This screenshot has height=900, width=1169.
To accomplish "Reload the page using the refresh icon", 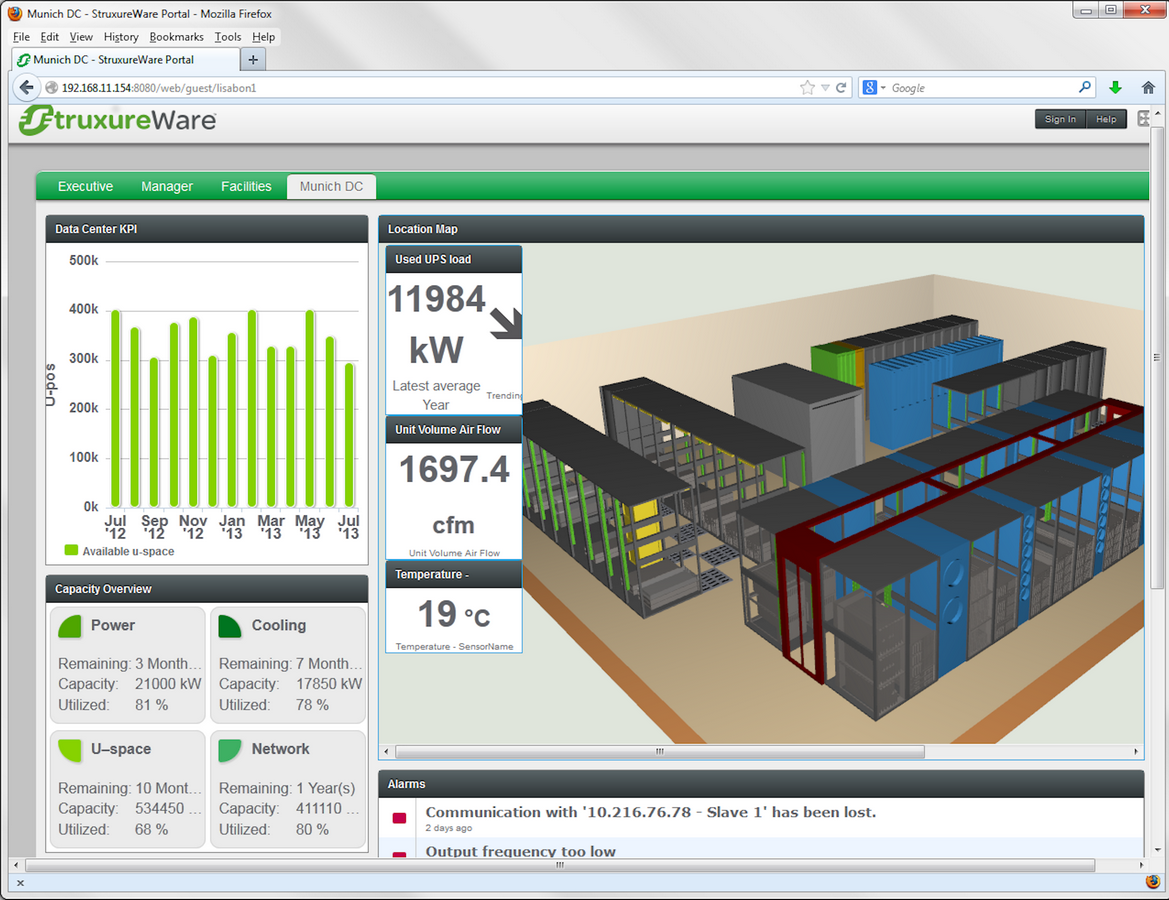I will click(x=842, y=88).
